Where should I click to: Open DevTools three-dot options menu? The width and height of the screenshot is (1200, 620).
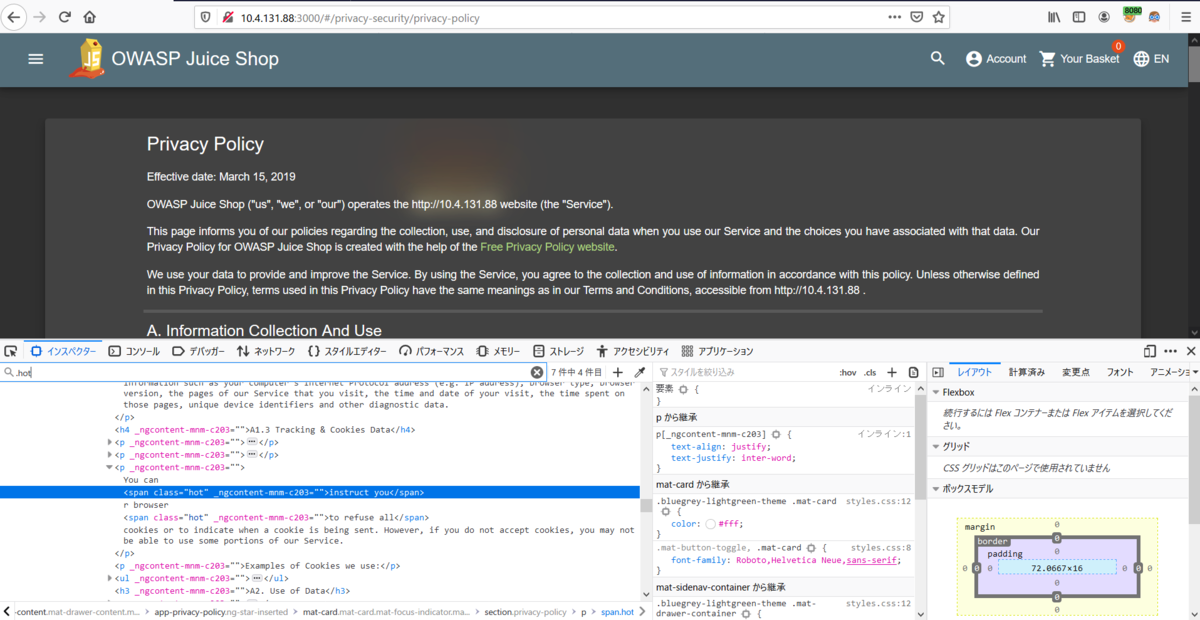1171,351
